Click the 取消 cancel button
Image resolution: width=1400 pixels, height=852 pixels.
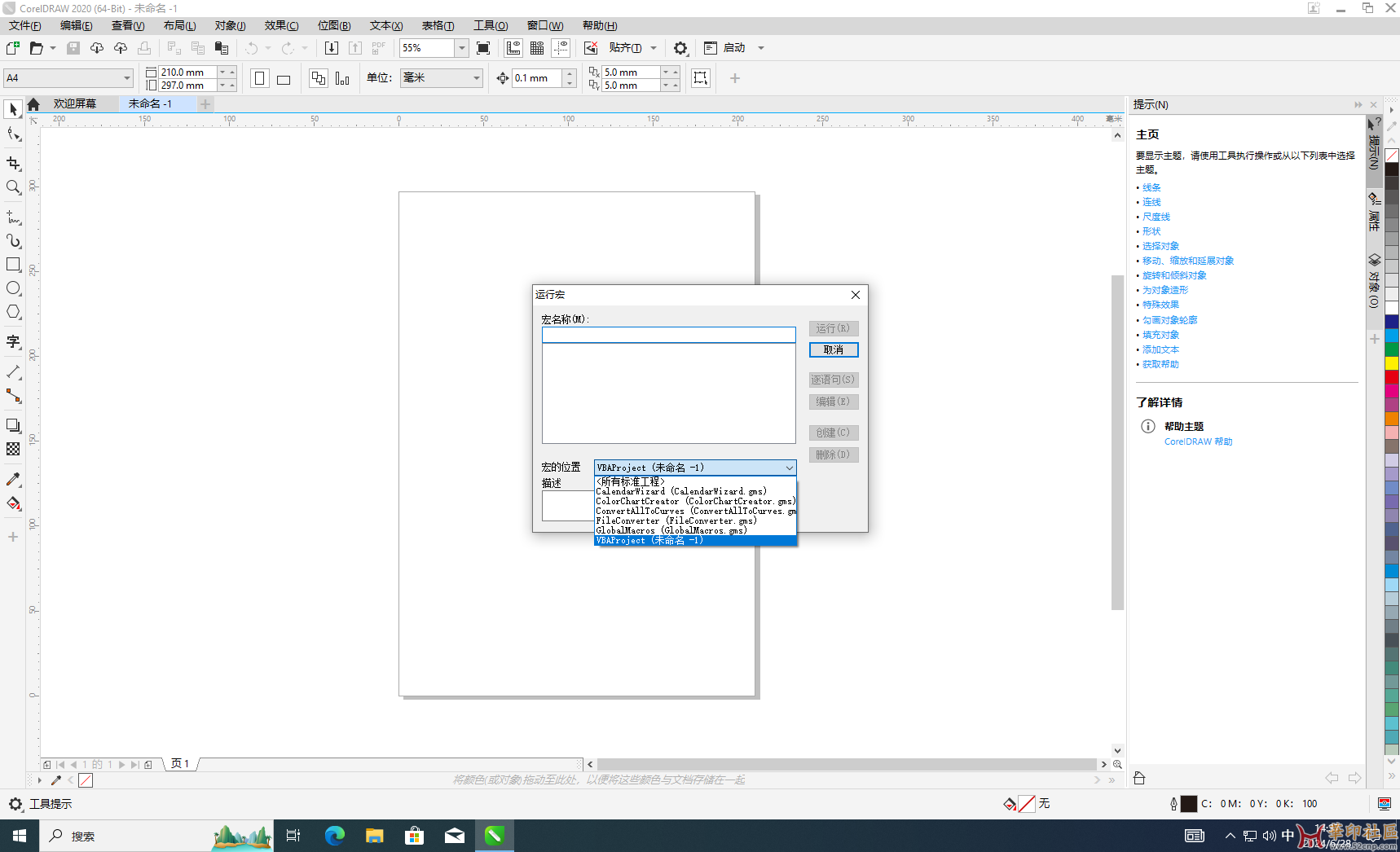click(834, 349)
